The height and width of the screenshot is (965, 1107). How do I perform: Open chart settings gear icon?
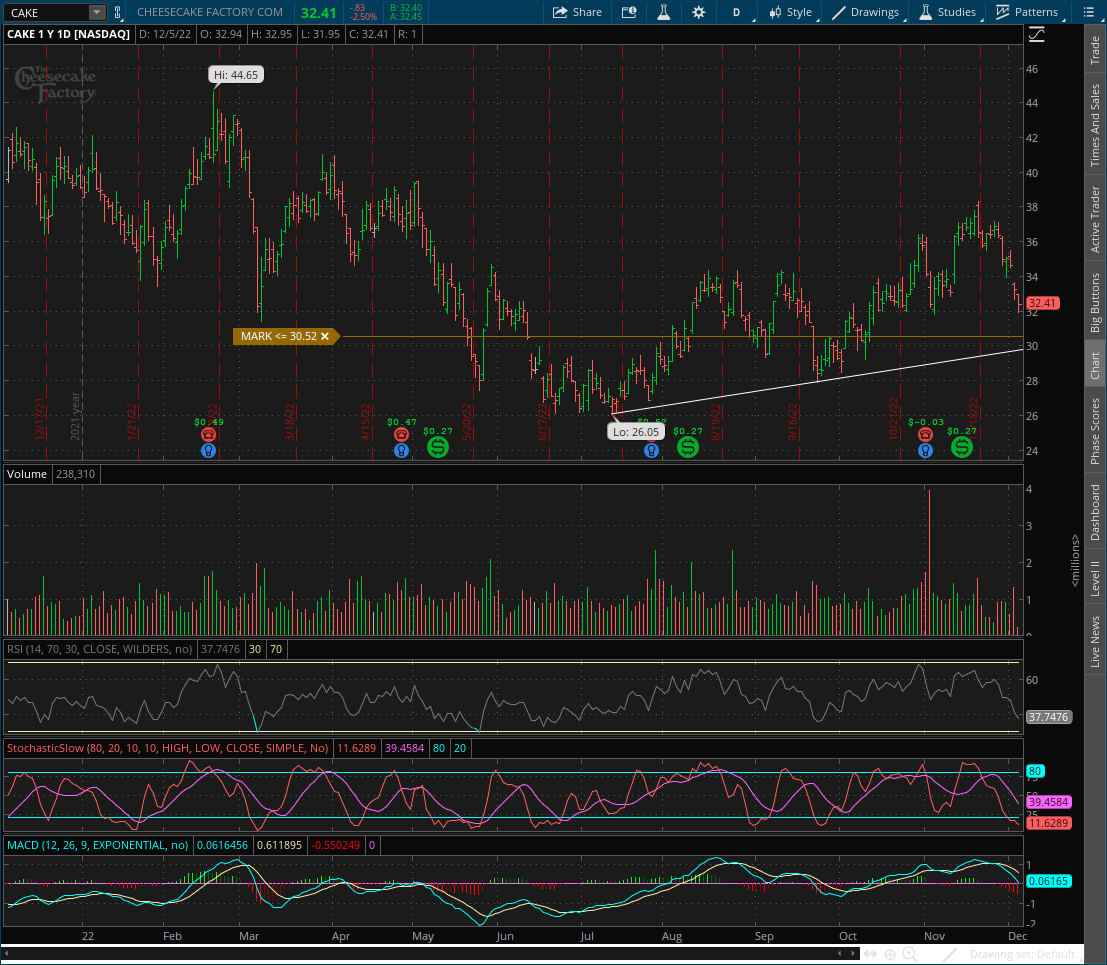pos(698,12)
